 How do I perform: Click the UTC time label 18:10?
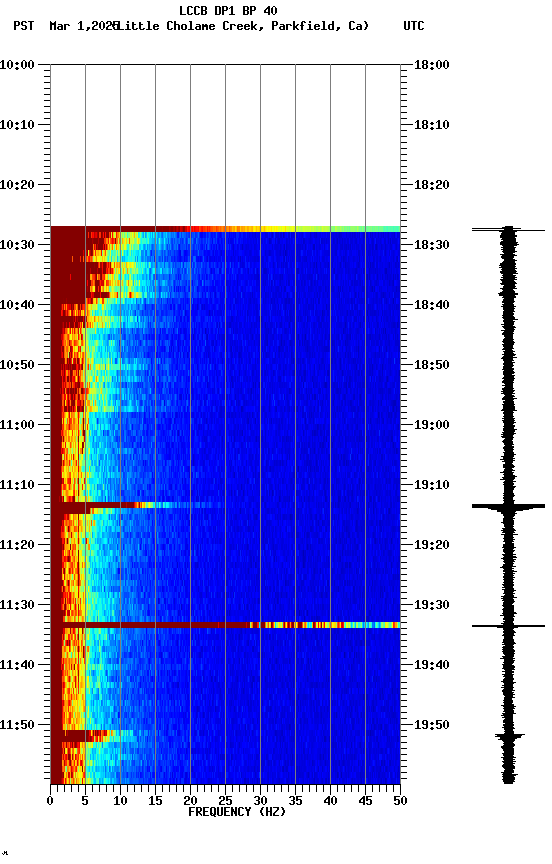(432, 125)
